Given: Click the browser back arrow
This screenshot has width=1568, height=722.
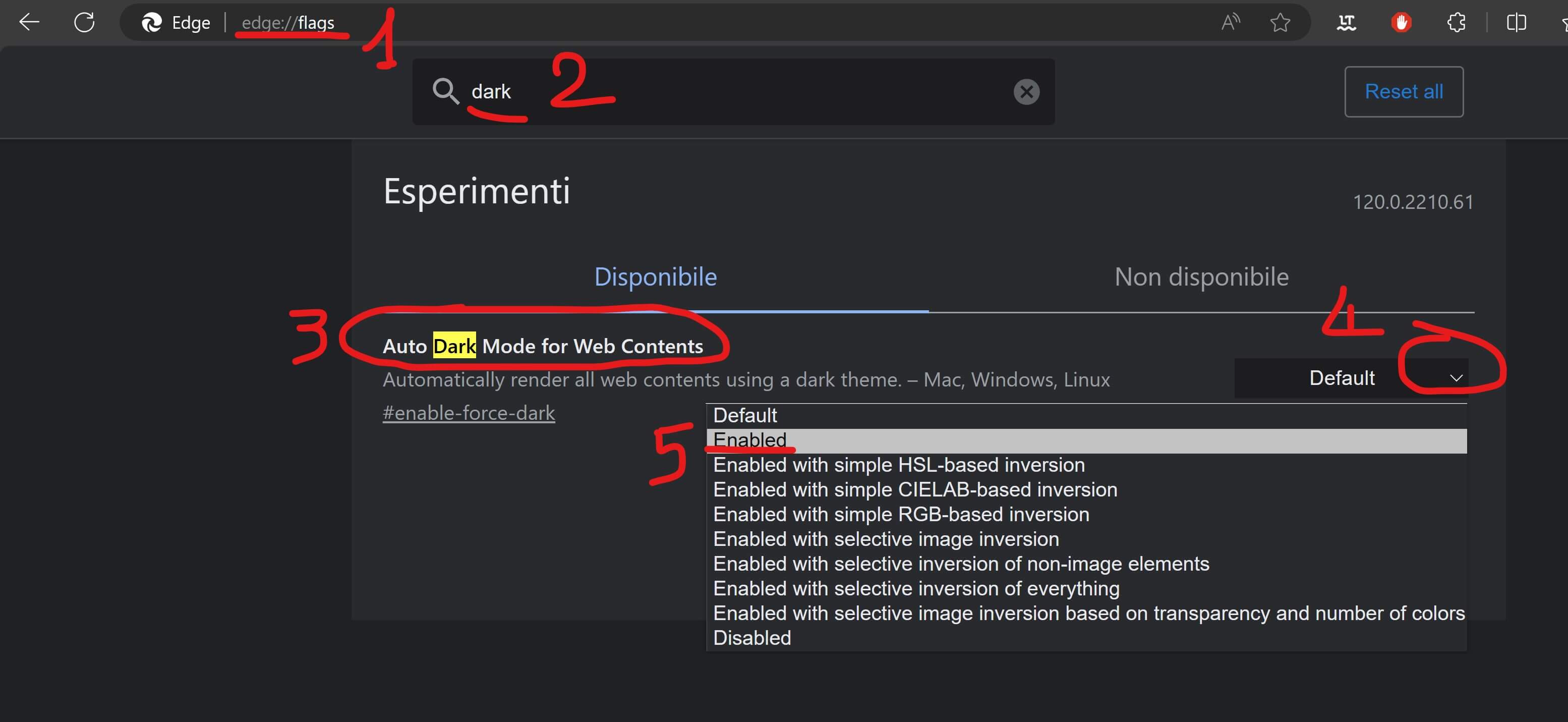Looking at the screenshot, I should tap(29, 23).
